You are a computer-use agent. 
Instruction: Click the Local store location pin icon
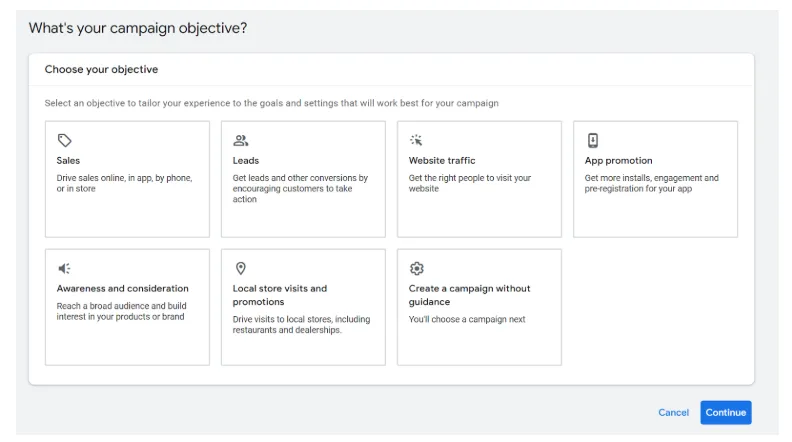coord(240,268)
